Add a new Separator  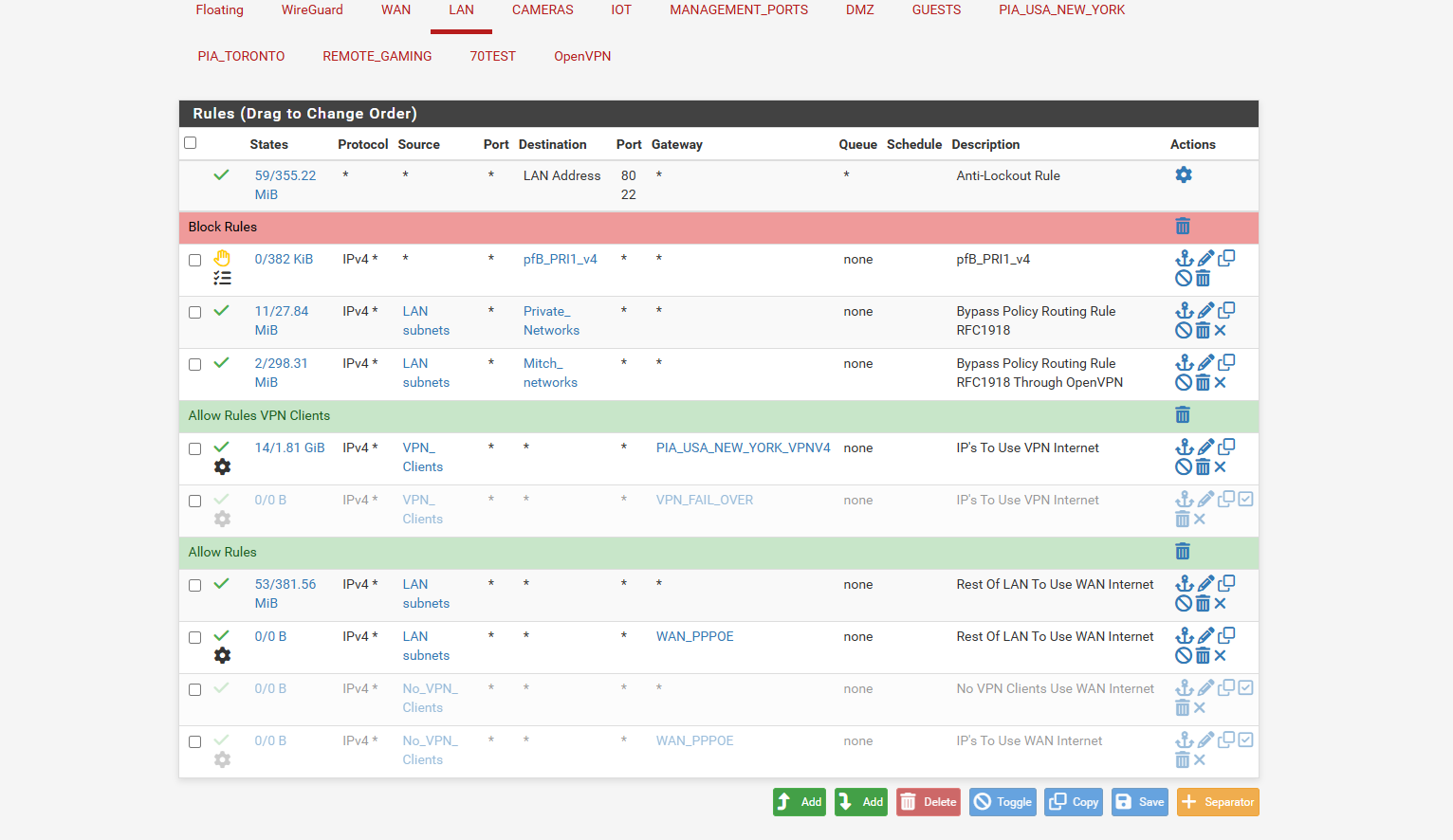[x=1218, y=802]
